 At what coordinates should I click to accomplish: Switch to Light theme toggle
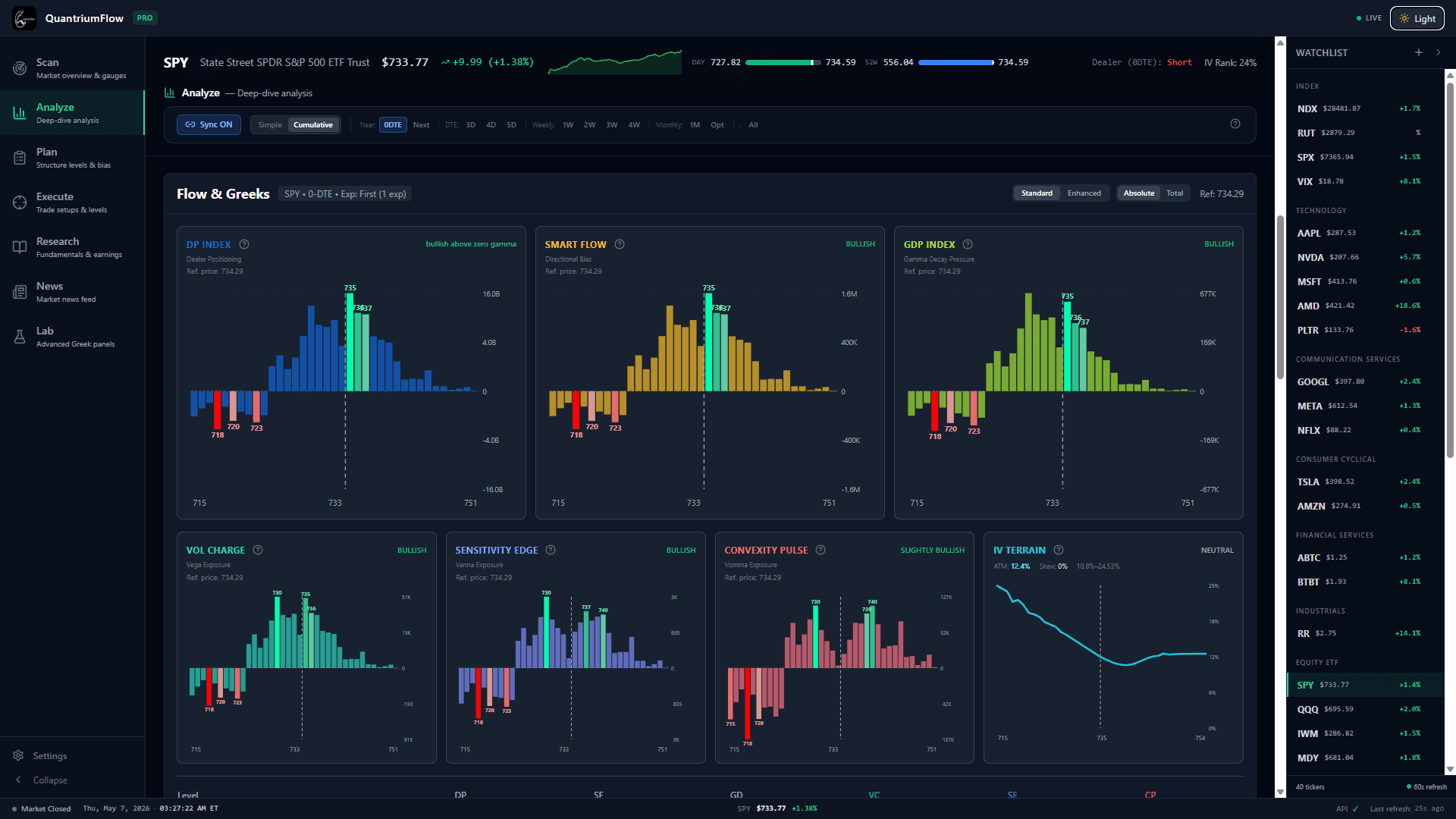tap(1417, 18)
